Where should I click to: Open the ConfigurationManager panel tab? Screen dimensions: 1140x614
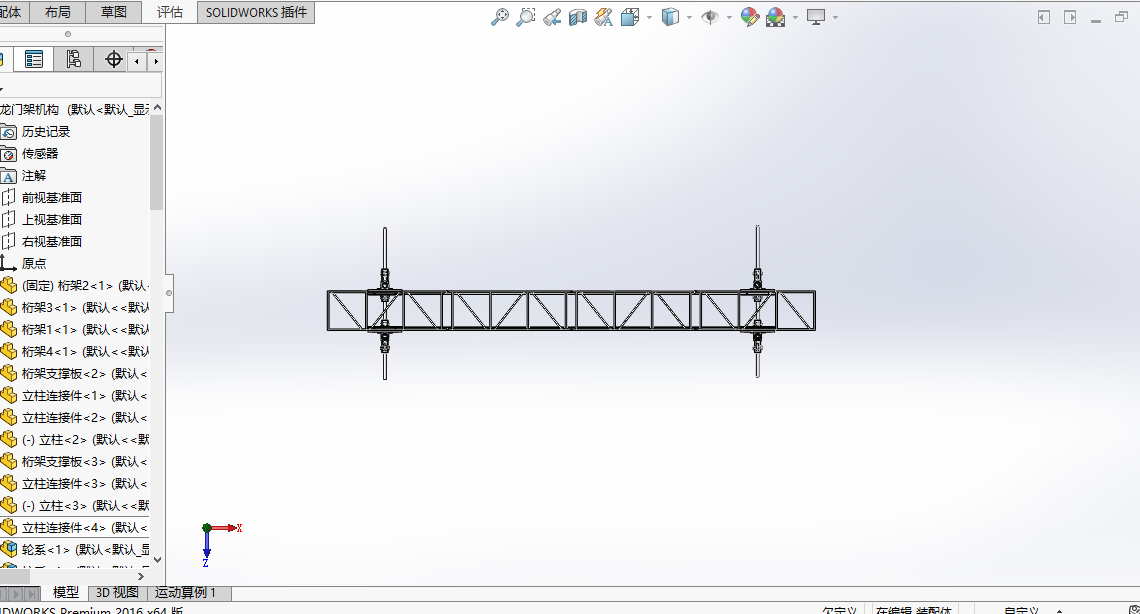point(73,60)
